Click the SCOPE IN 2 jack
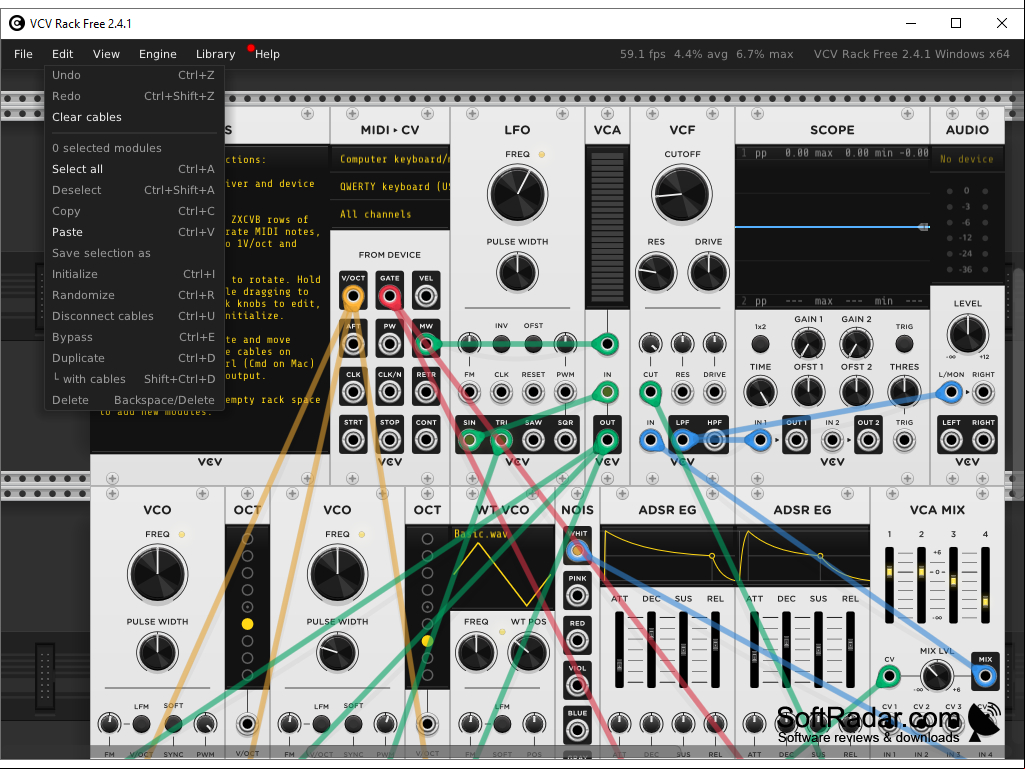1025x769 pixels. tap(832, 440)
